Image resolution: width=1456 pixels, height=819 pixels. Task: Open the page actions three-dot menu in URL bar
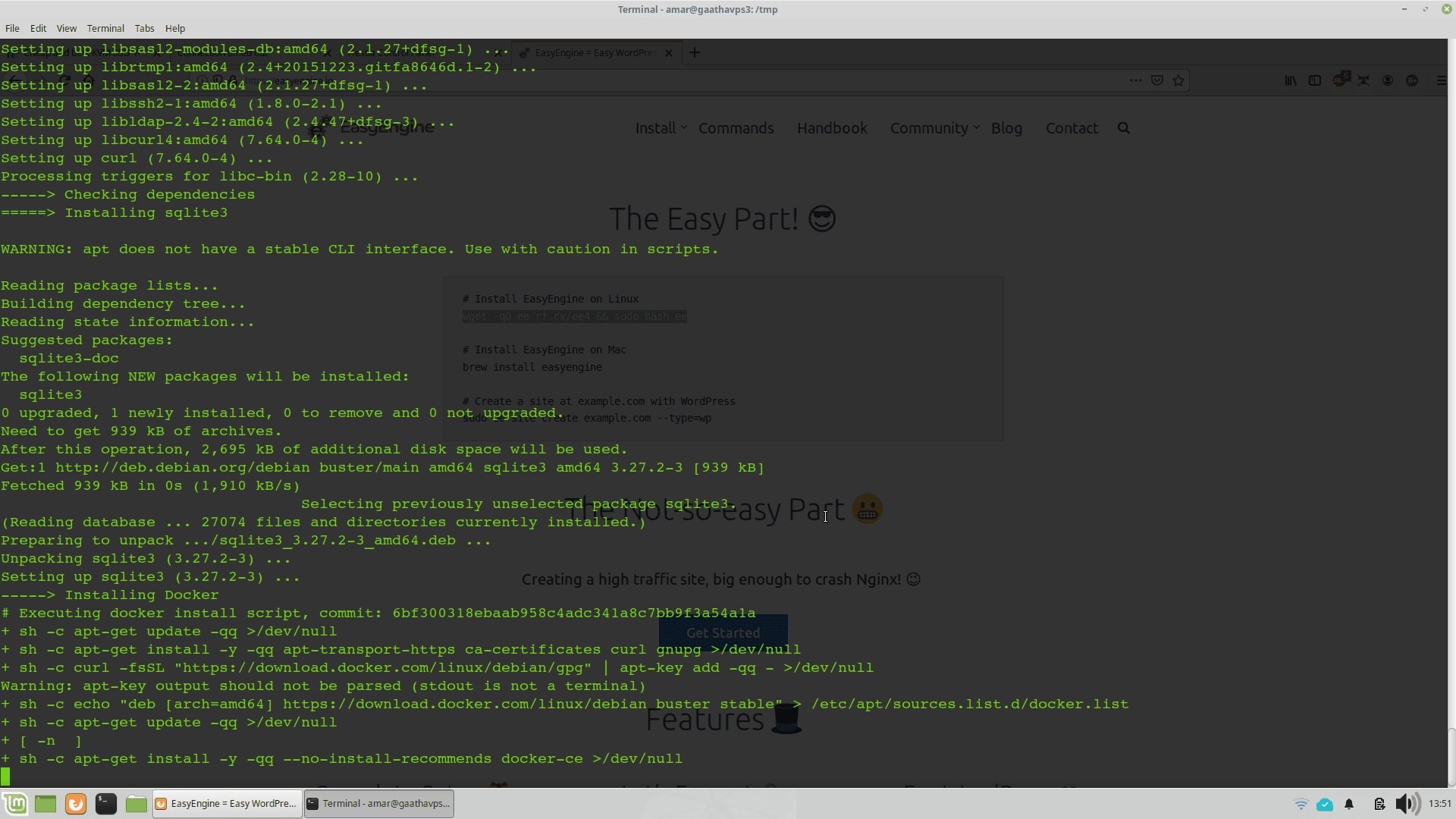point(1135,80)
